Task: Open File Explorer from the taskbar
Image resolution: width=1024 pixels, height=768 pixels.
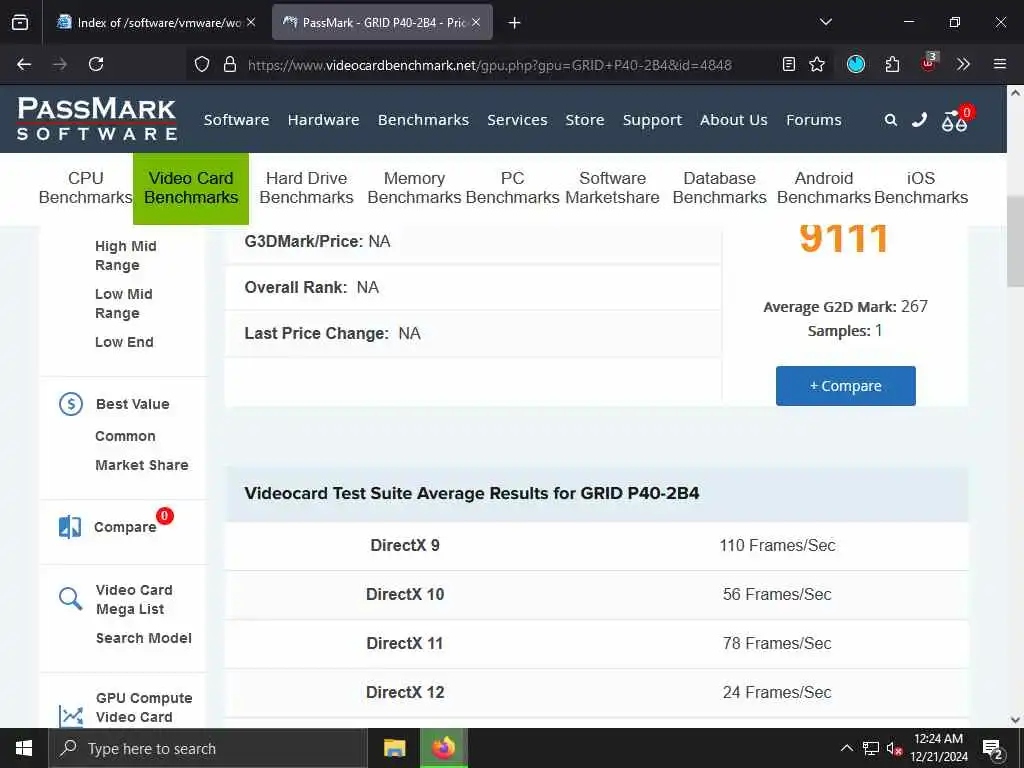Action: (x=394, y=748)
